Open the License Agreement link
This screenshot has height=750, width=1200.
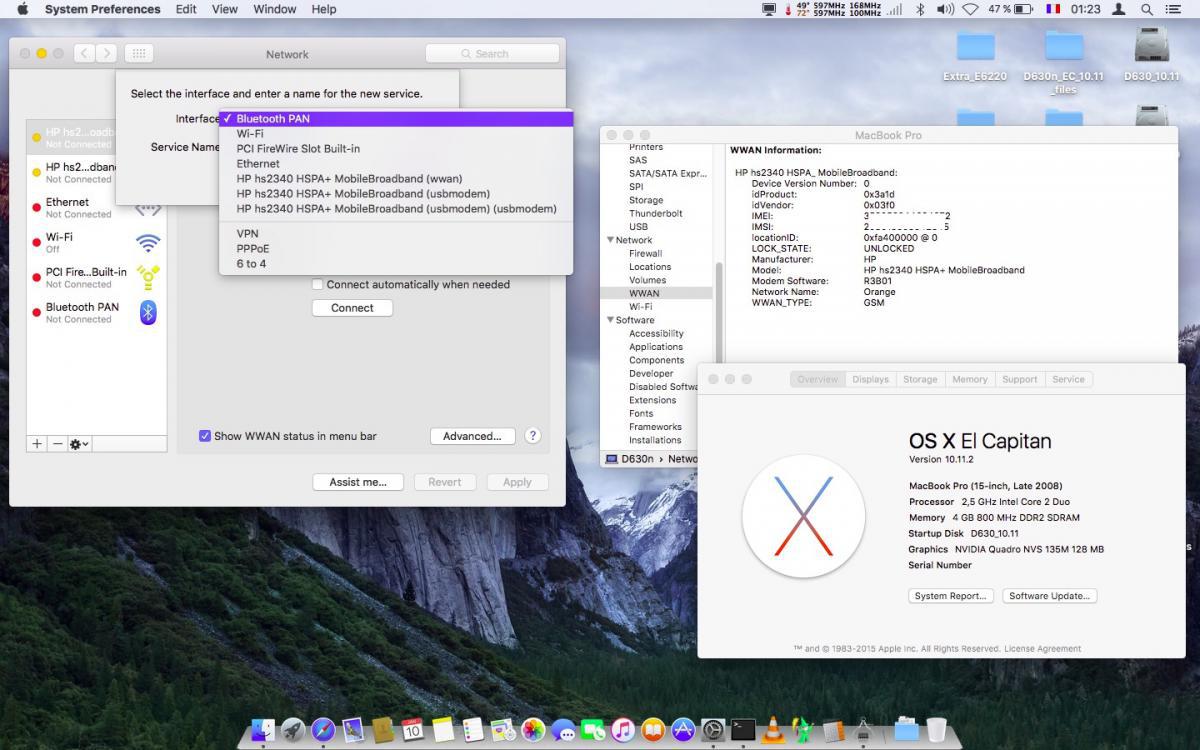pos(1043,649)
